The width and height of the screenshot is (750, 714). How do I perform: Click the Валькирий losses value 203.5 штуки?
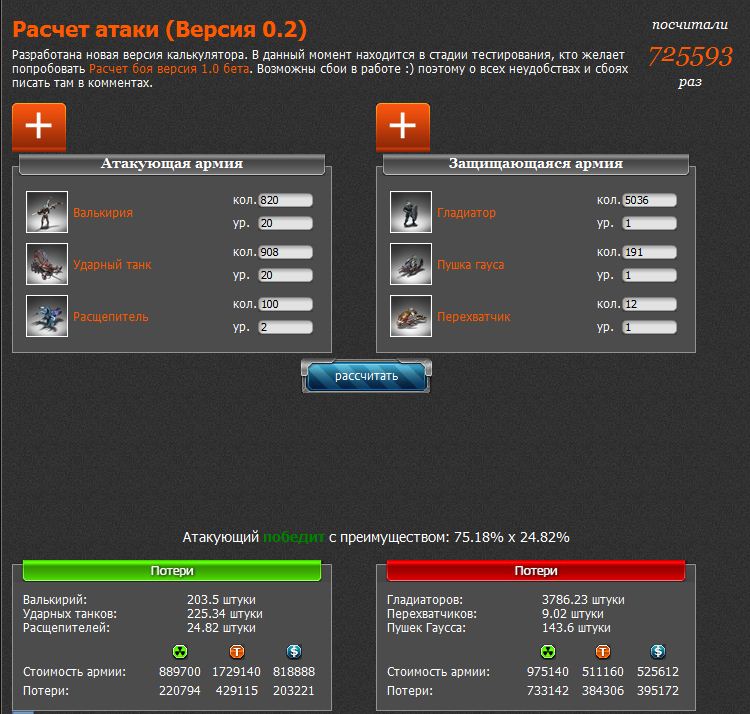coord(221,600)
